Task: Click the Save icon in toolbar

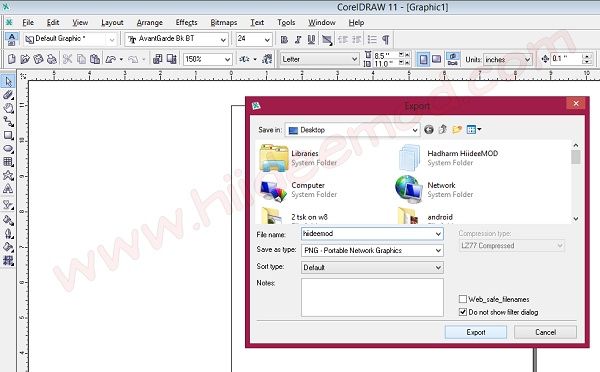Action: pyautogui.click(x=38, y=59)
